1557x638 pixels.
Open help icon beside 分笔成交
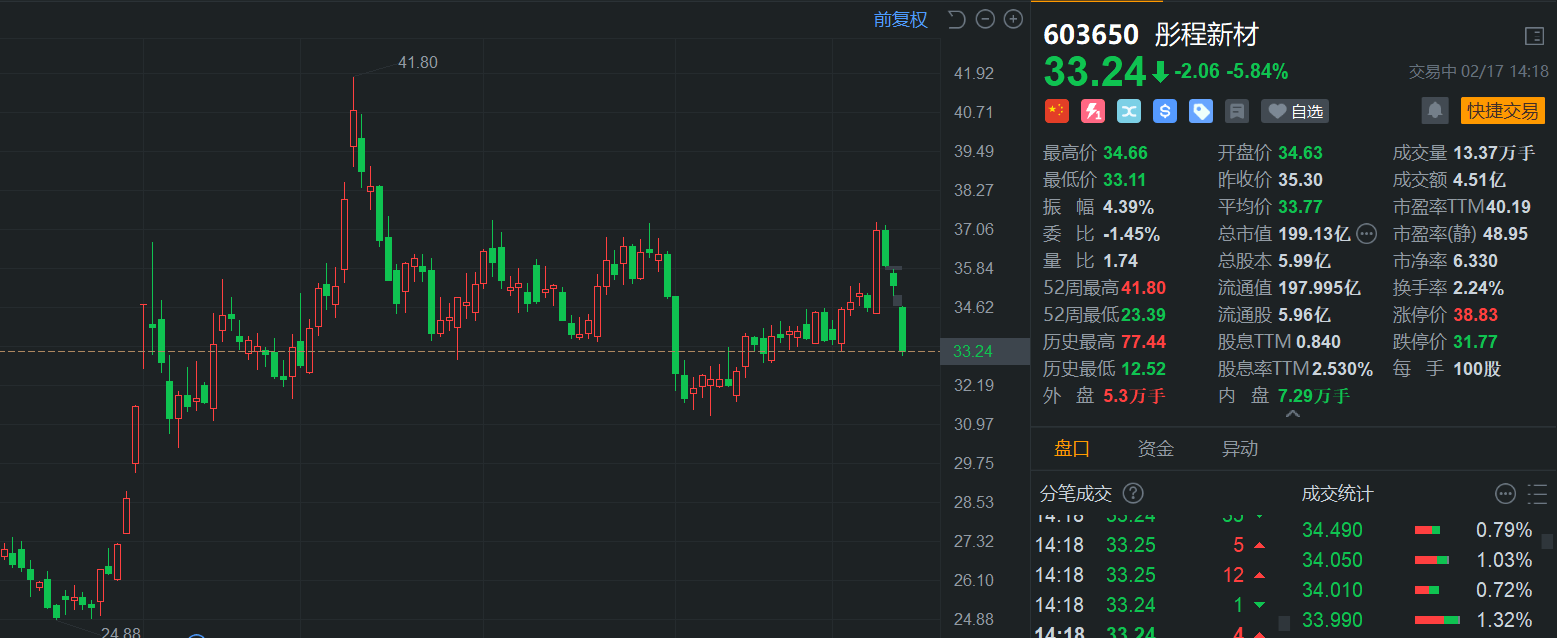1133,493
